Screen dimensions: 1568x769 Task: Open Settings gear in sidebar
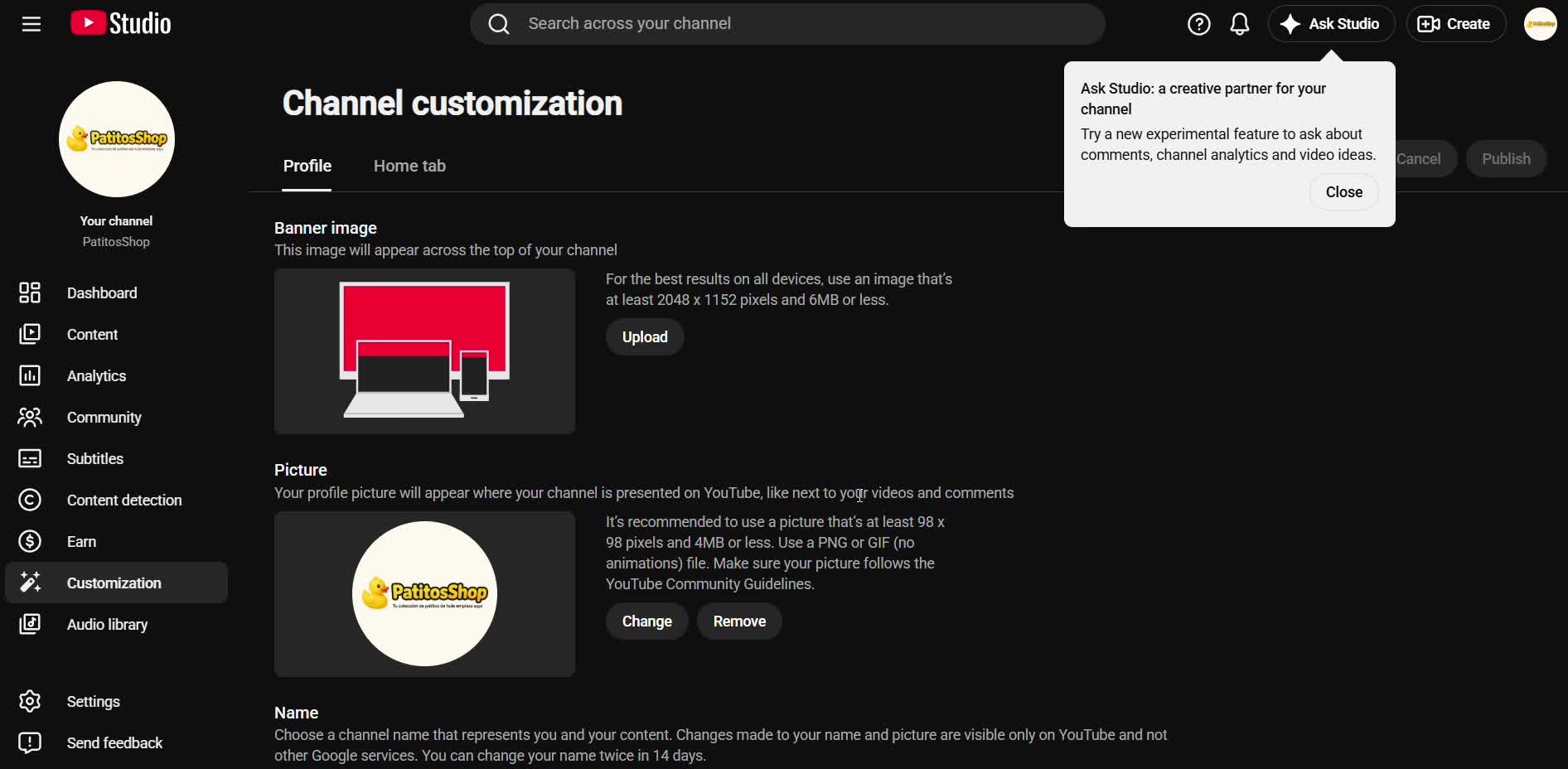click(x=116, y=701)
